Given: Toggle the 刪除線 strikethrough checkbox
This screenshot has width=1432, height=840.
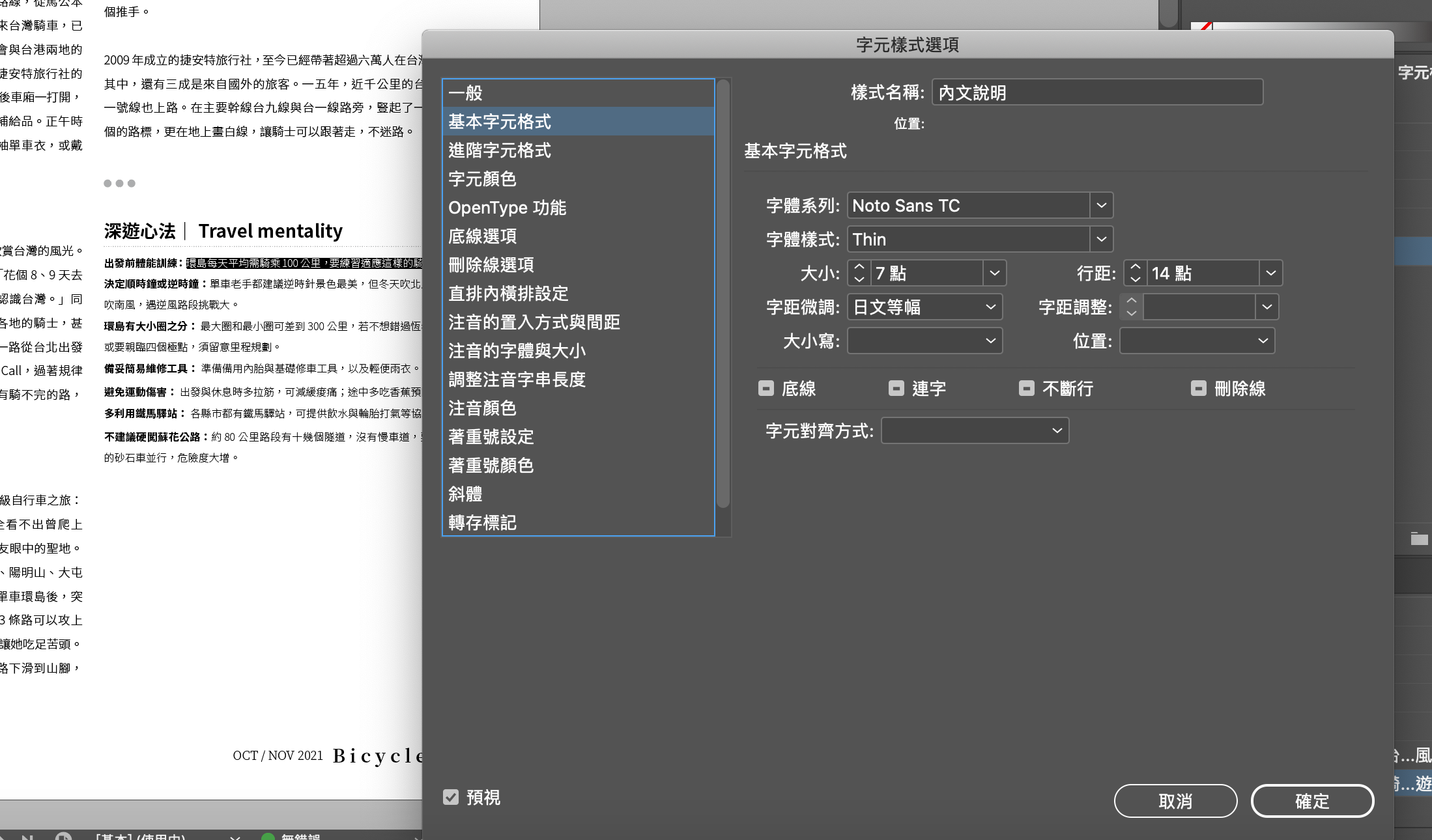Looking at the screenshot, I should [x=1198, y=389].
